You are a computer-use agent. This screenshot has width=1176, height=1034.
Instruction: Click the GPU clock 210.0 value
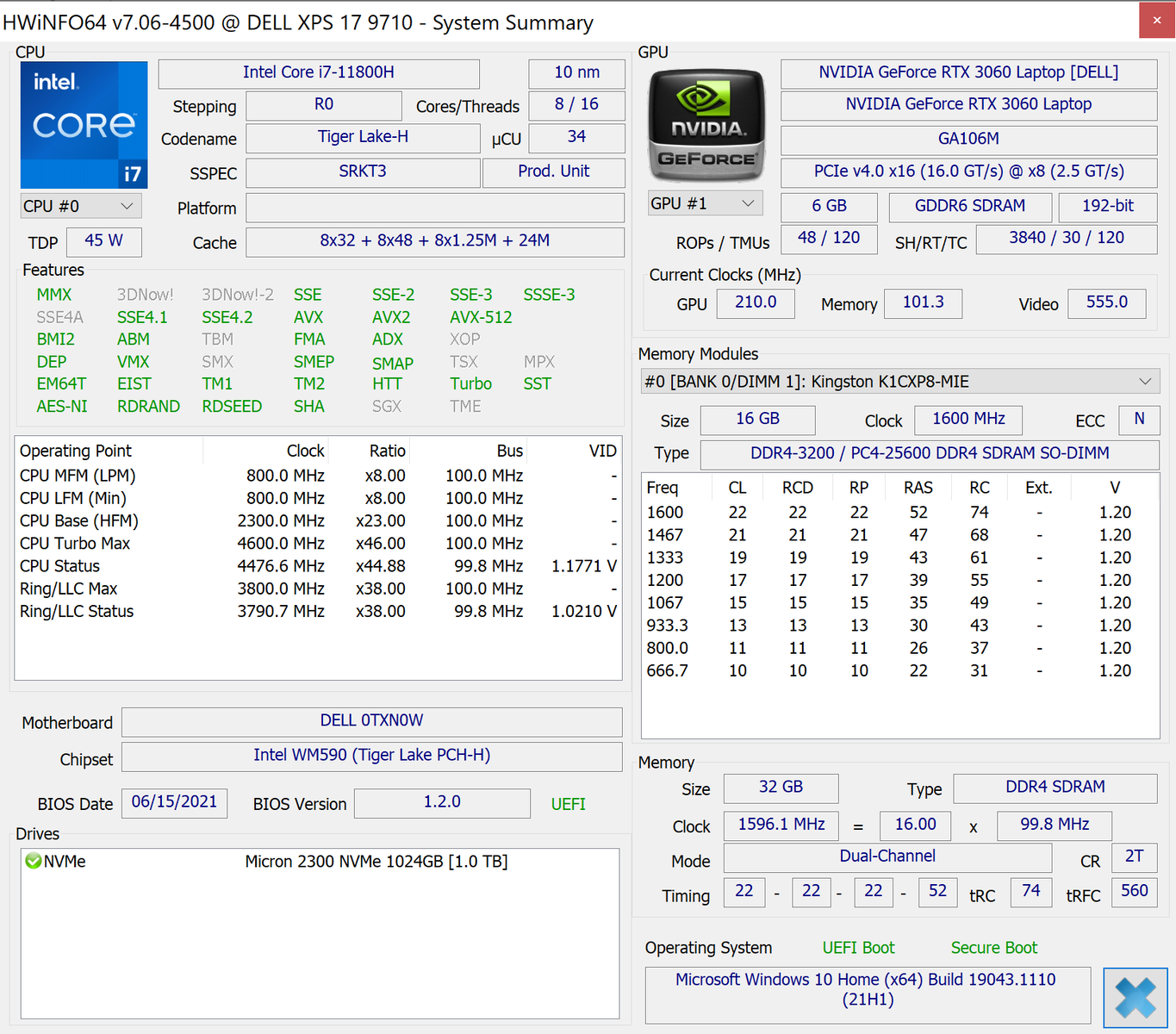[x=756, y=303]
